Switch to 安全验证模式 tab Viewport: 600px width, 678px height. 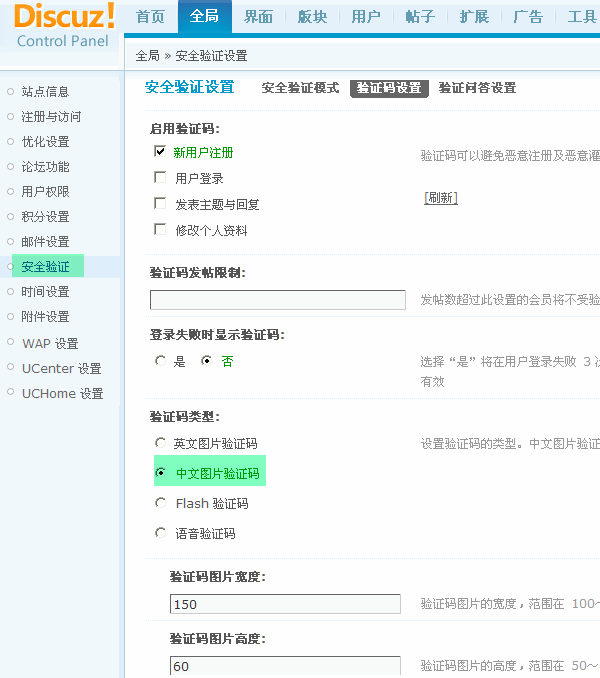(x=300, y=88)
